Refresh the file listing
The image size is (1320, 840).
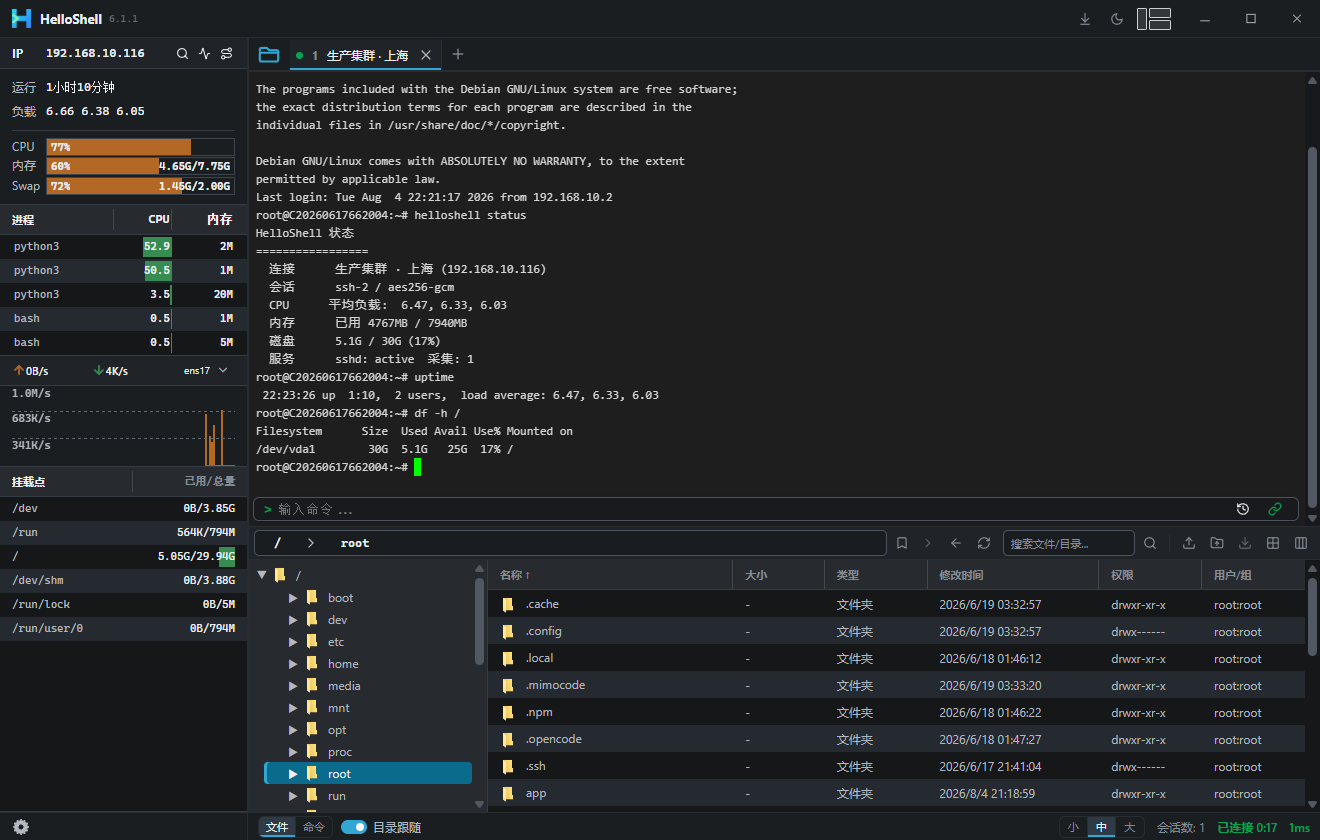(x=984, y=543)
